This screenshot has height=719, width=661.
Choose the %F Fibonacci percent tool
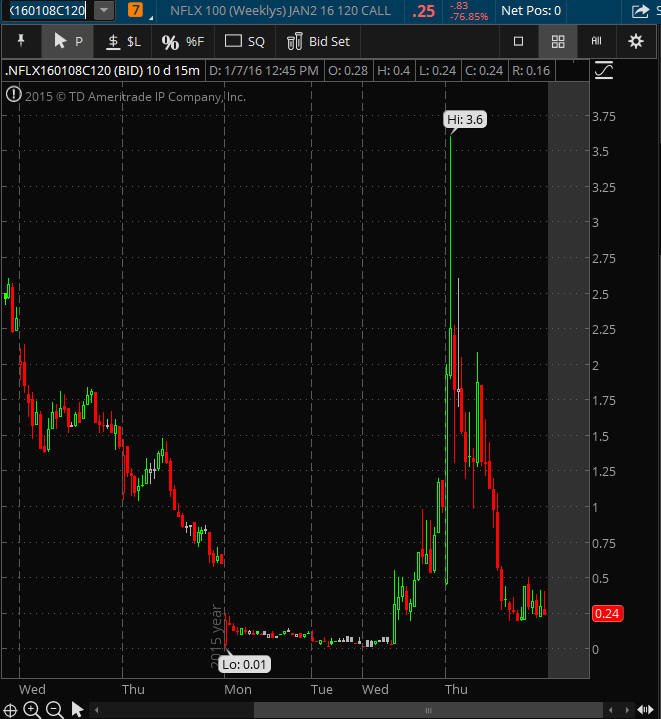(x=182, y=42)
